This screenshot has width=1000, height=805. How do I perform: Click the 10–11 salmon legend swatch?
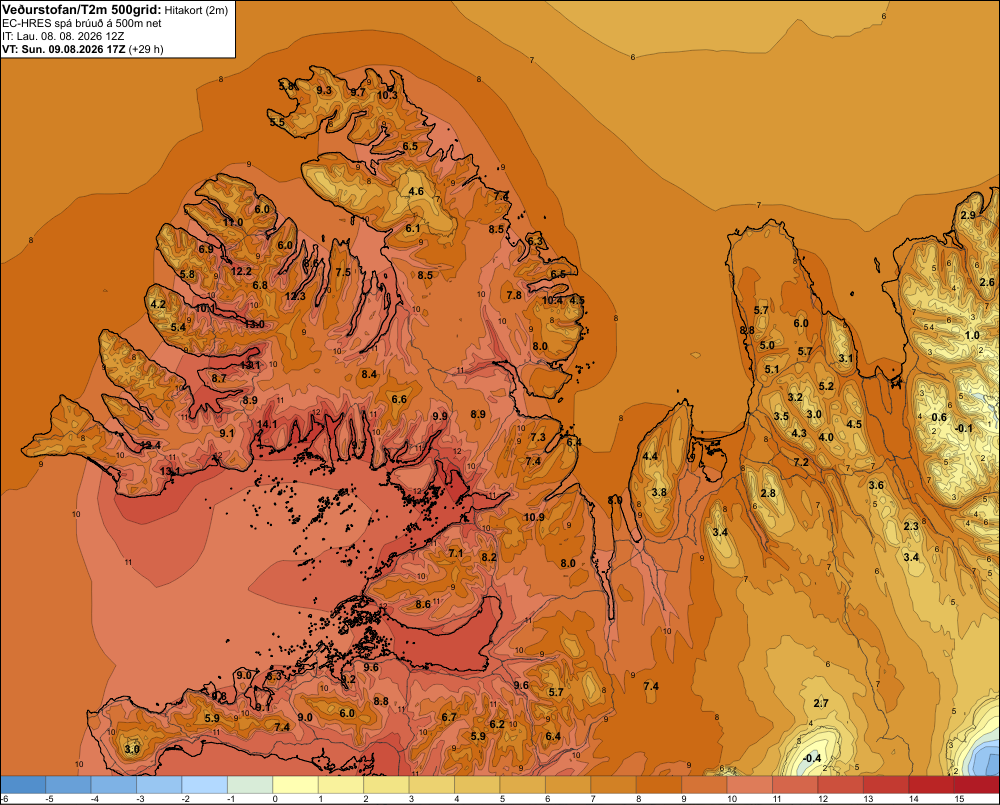[x=749, y=784]
